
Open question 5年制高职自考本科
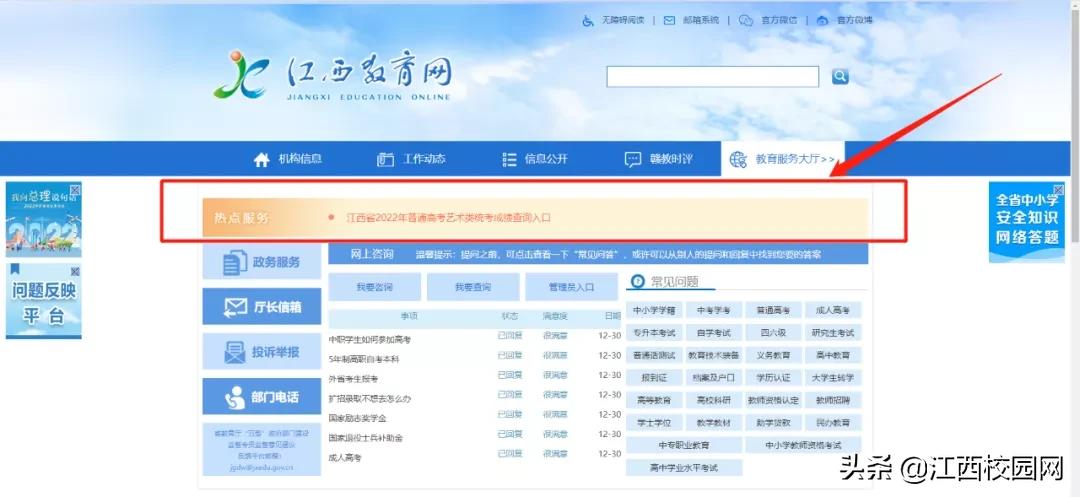click(x=364, y=359)
